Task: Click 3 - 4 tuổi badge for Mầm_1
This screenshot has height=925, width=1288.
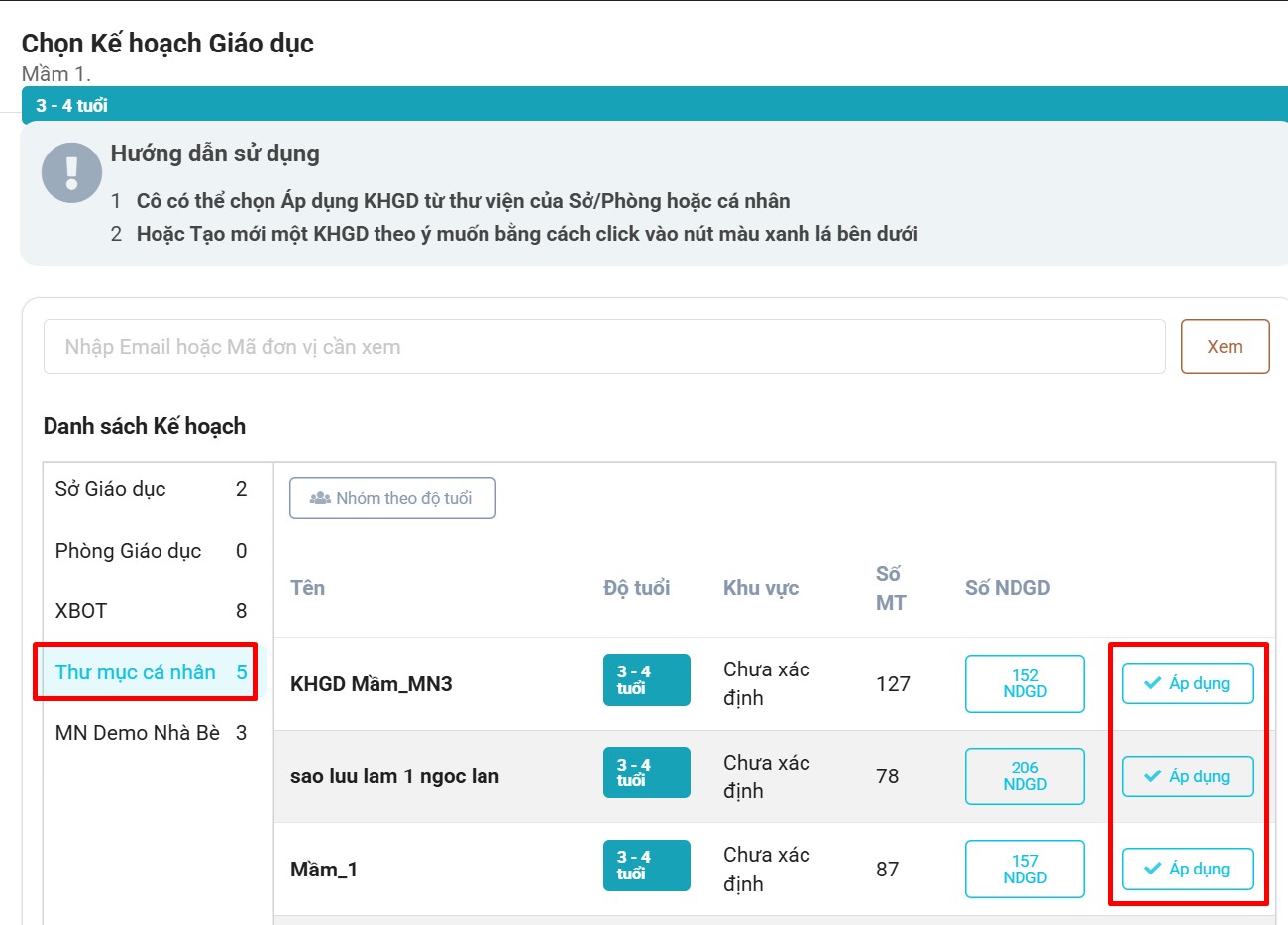Action: 646,866
